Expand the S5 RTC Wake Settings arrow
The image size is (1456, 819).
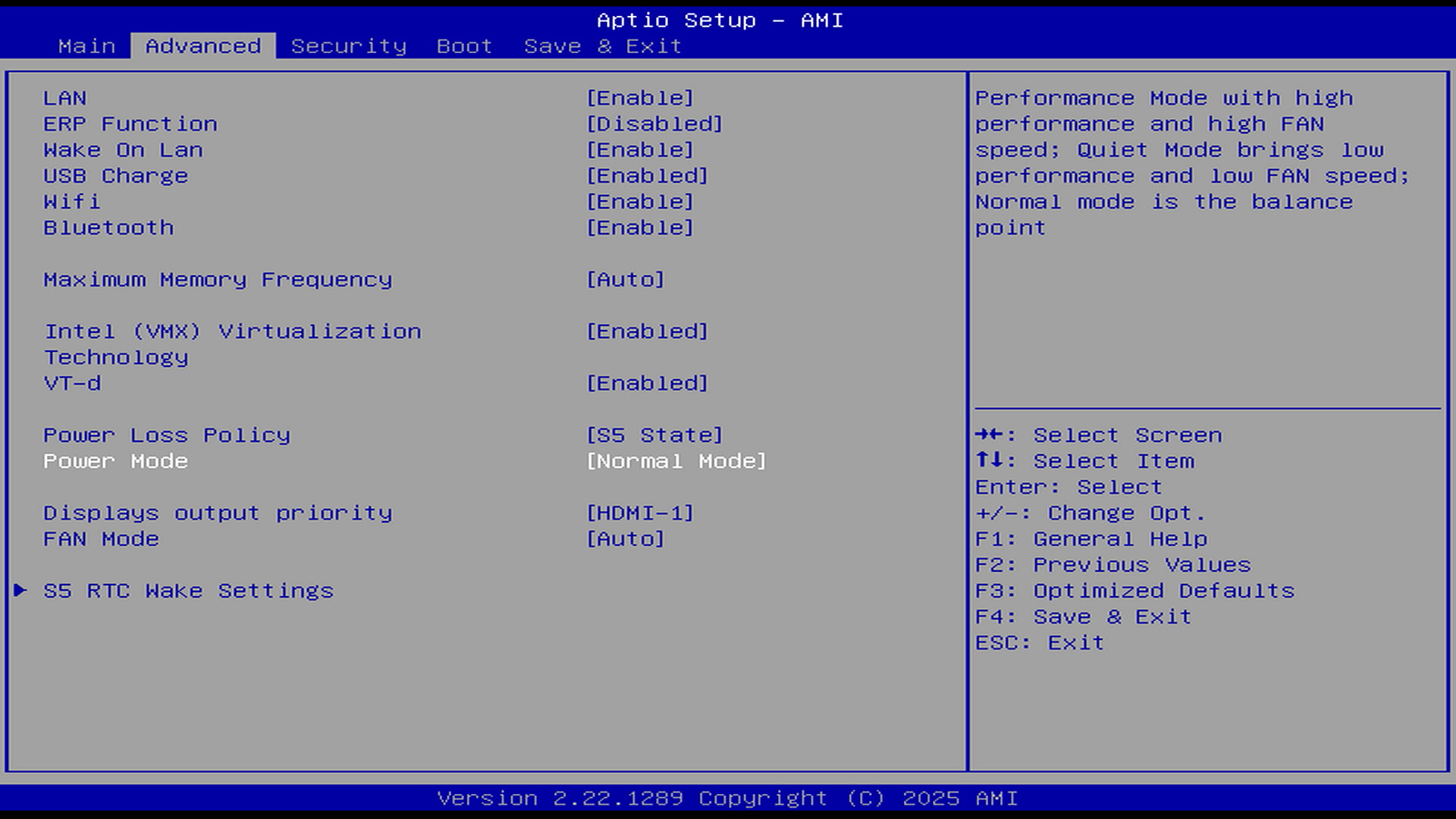[x=20, y=590]
